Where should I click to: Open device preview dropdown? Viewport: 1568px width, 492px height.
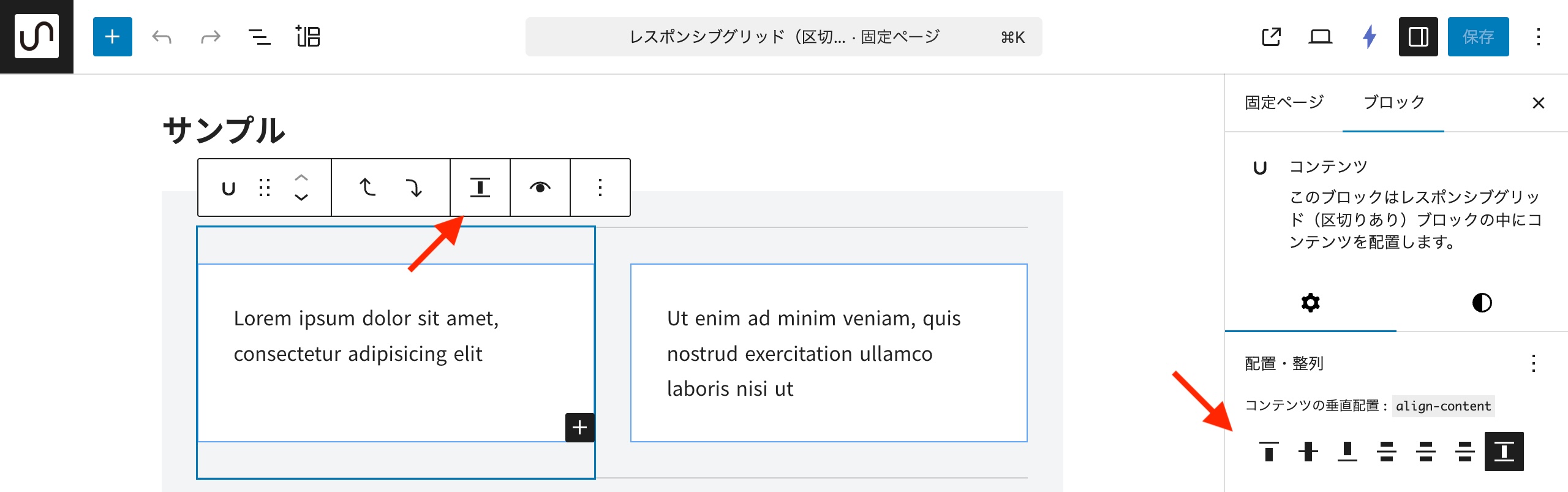(x=1321, y=37)
